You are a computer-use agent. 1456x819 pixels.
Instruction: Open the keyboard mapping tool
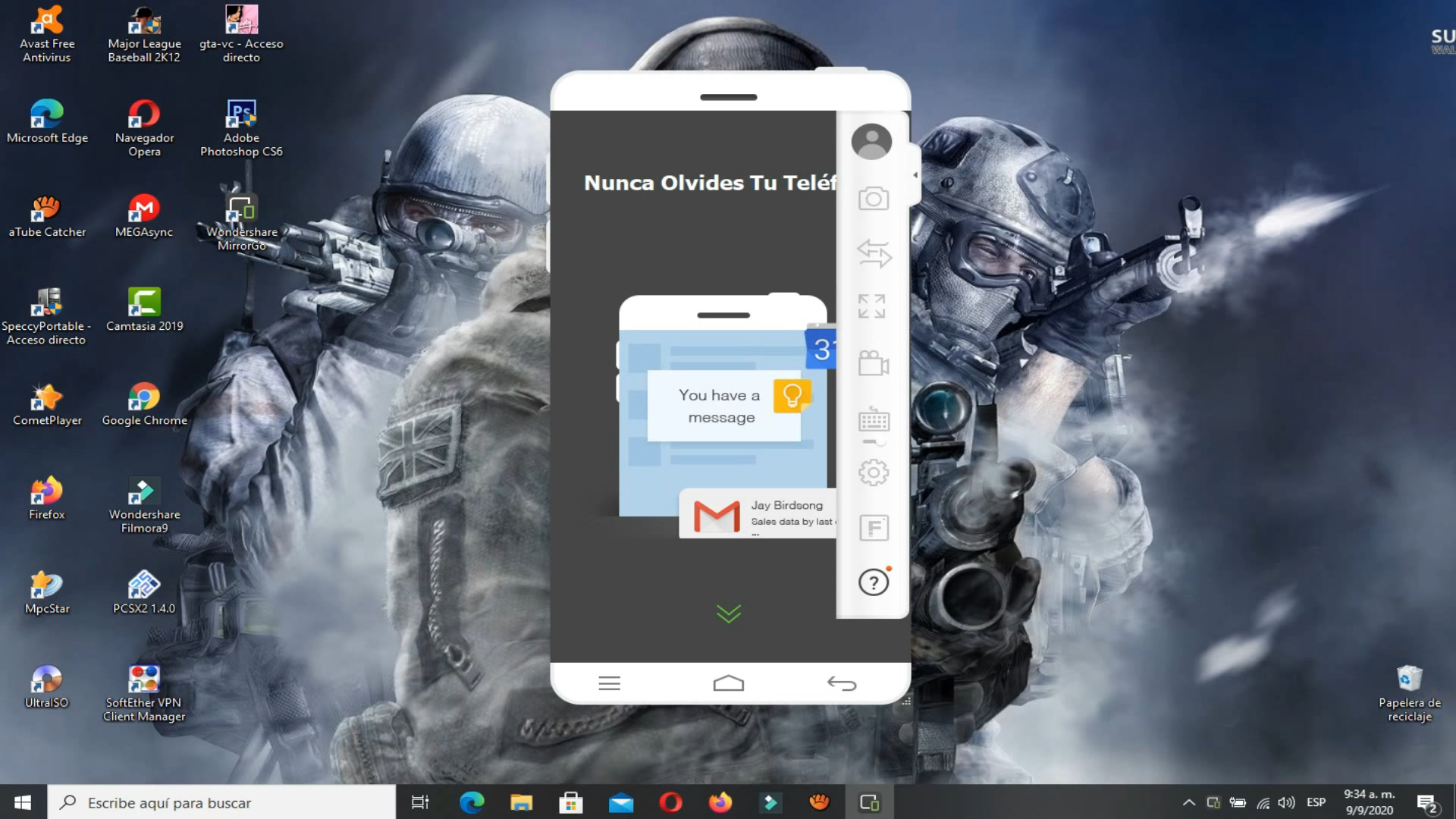[x=873, y=419]
